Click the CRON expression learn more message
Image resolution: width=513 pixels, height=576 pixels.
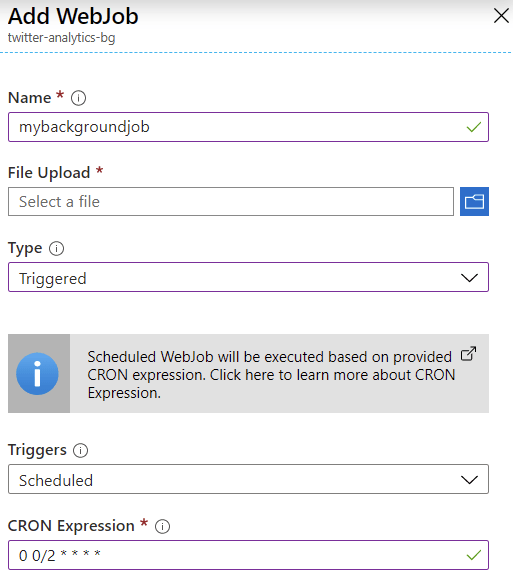[x=271, y=375]
